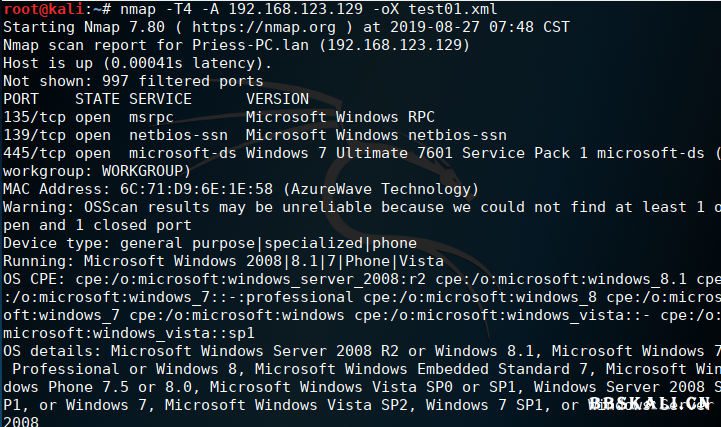The image size is (721, 427).
Task: Click the MAC address 6C:71:D9:6E:1E:58
Action: pos(182,189)
